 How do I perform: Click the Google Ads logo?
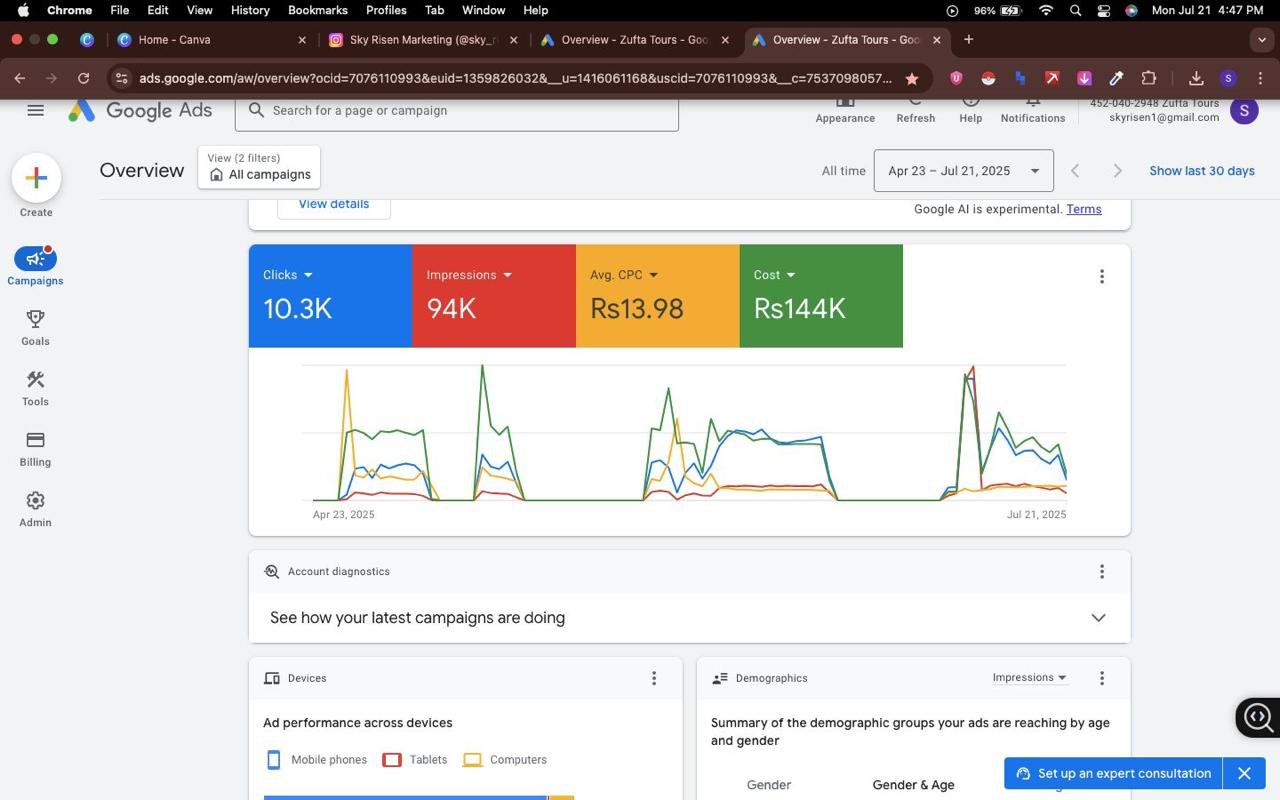[140, 110]
